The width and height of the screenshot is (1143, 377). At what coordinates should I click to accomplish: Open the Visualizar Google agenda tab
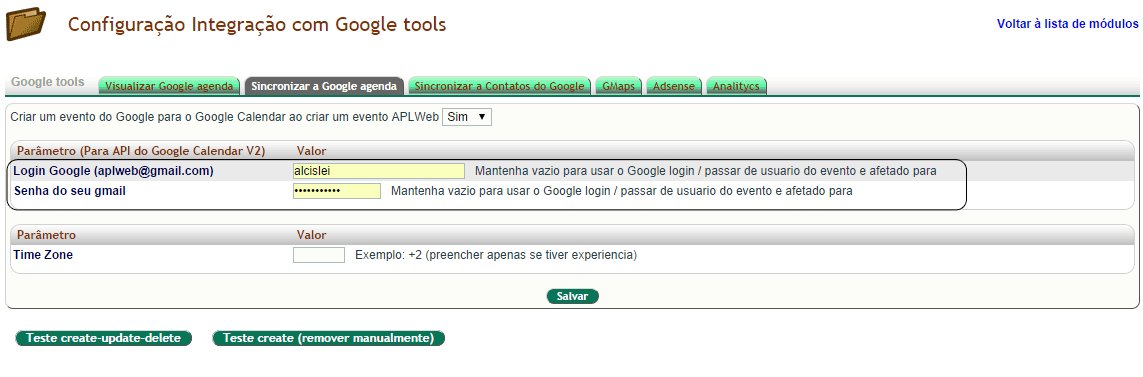click(169, 86)
